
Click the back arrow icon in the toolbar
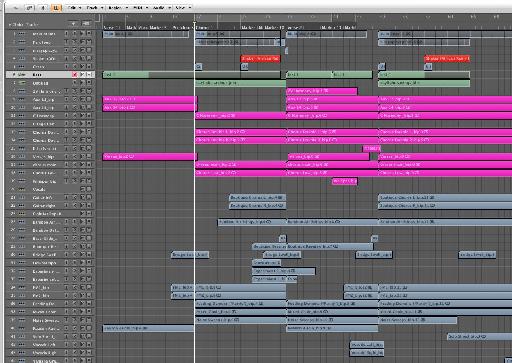[x=16, y=8]
